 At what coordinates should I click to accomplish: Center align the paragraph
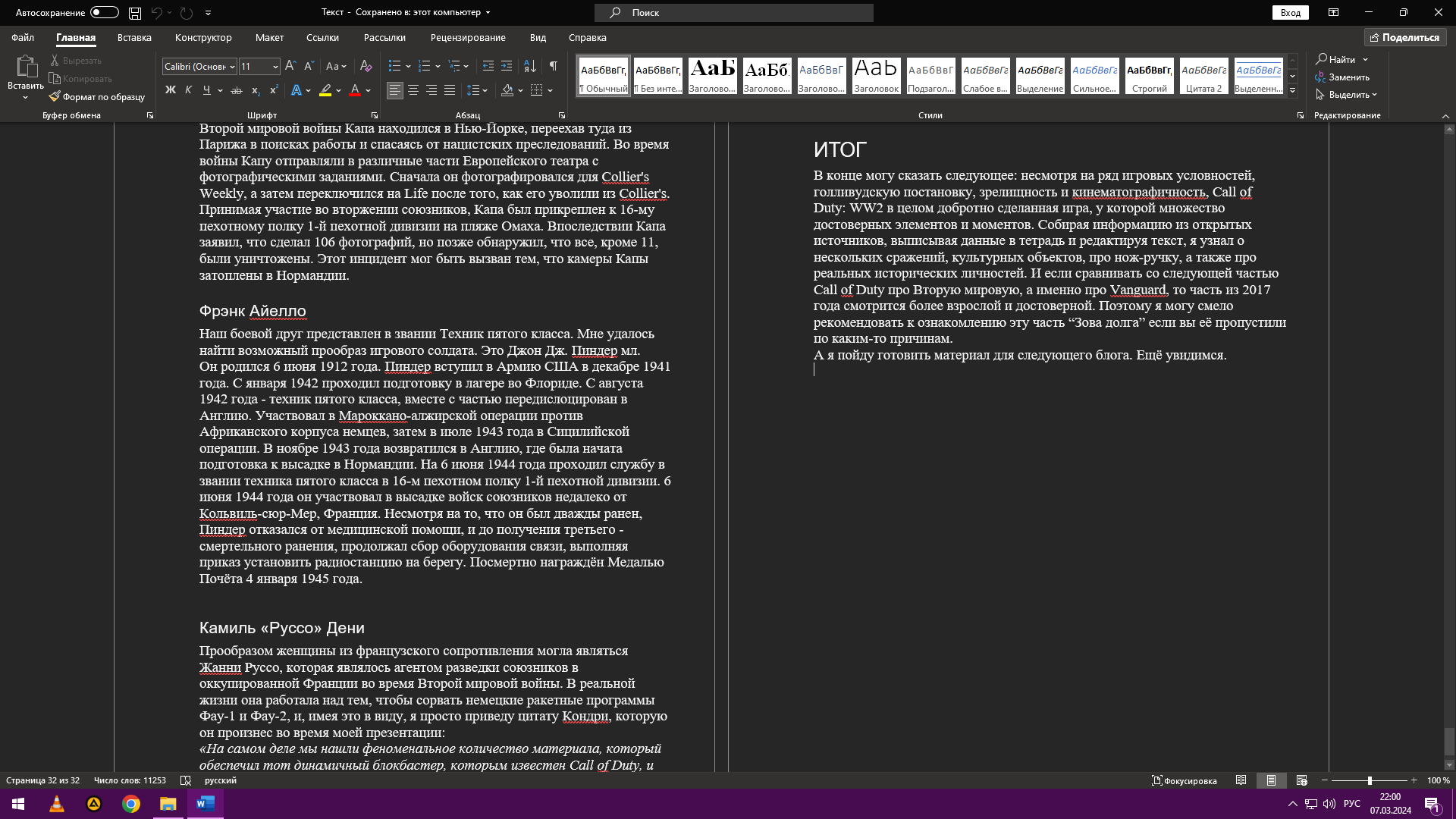pyautogui.click(x=413, y=90)
